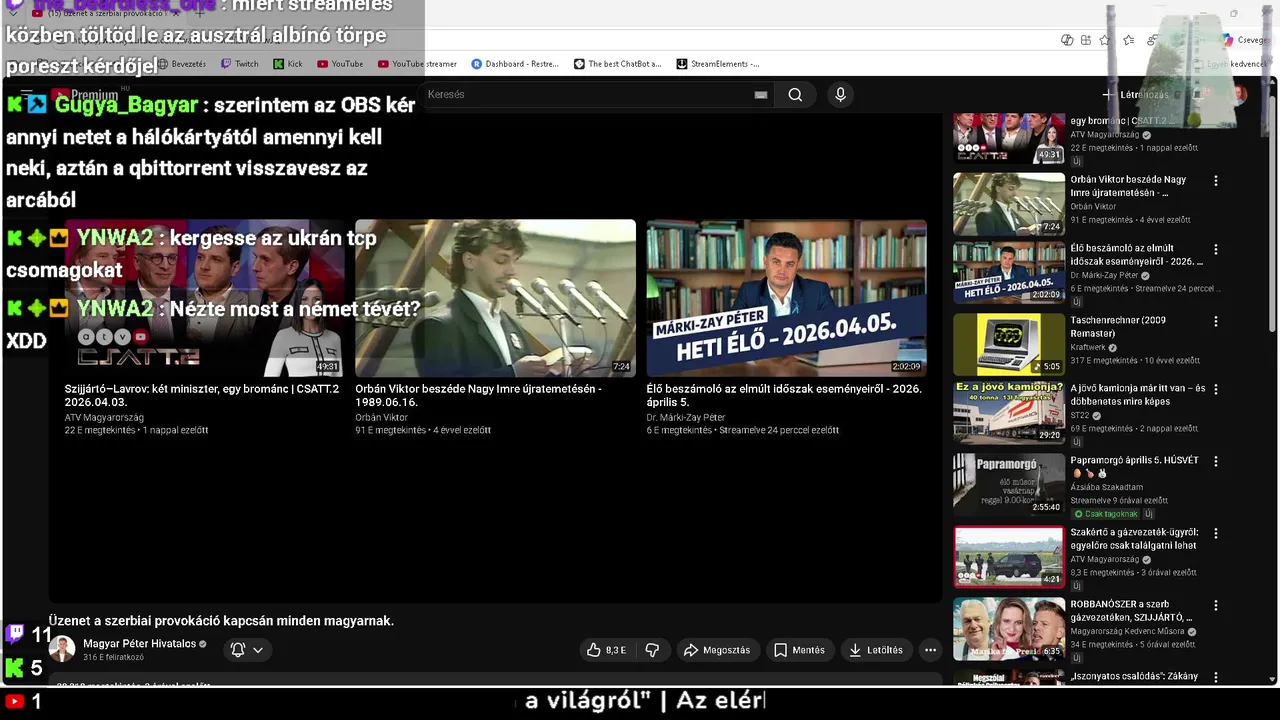1280x720 pixels.
Task: Open end-screen title Orbán Viktor beszéde Nagy Imre
Action: (x=478, y=395)
